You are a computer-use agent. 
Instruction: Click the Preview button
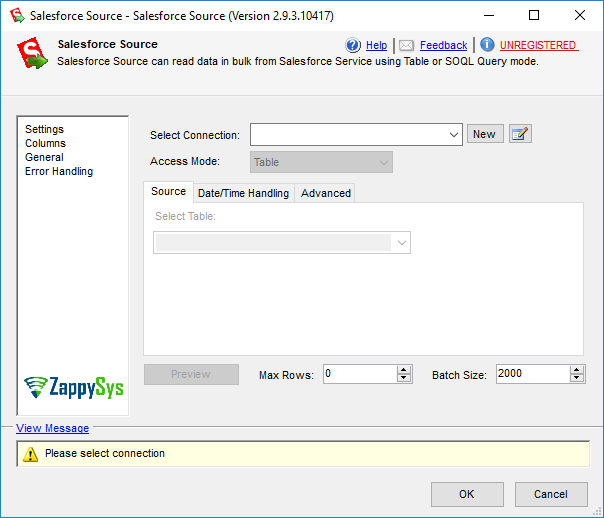(191, 374)
